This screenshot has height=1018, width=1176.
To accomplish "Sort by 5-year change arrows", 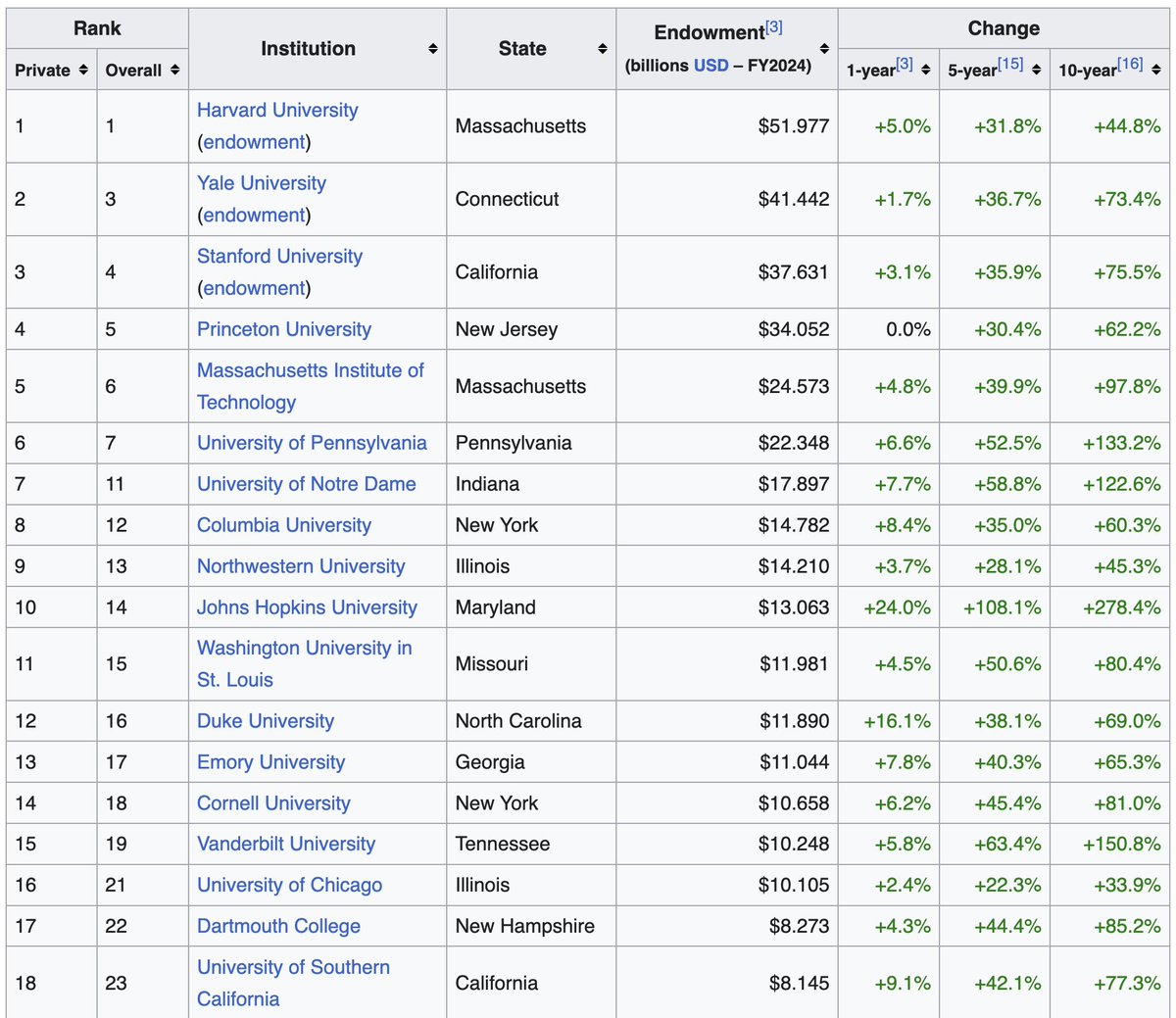I will pyautogui.click(x=1037, y=71).
